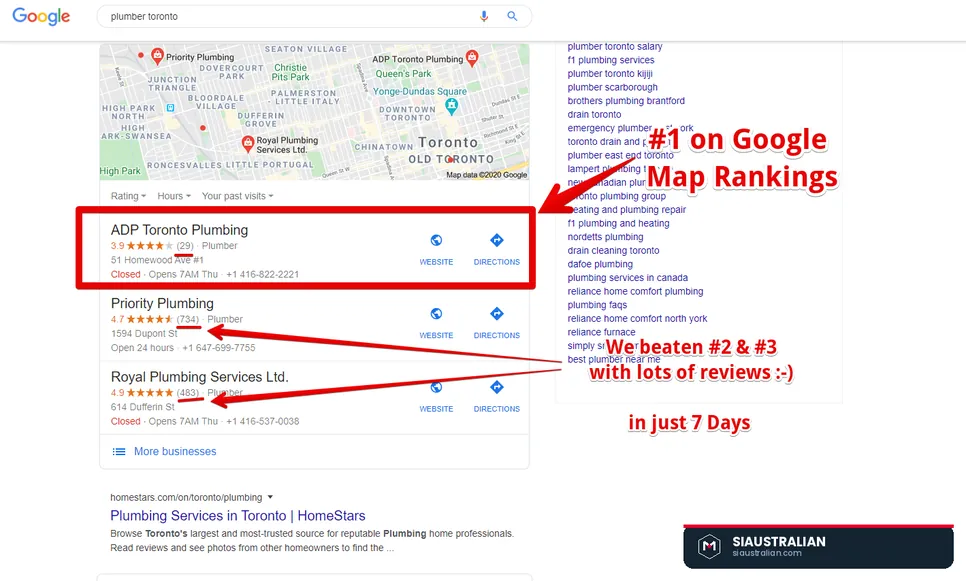Click related search brothers plumbing brantford
Screen dimensions: 966x581
point(626,100)
